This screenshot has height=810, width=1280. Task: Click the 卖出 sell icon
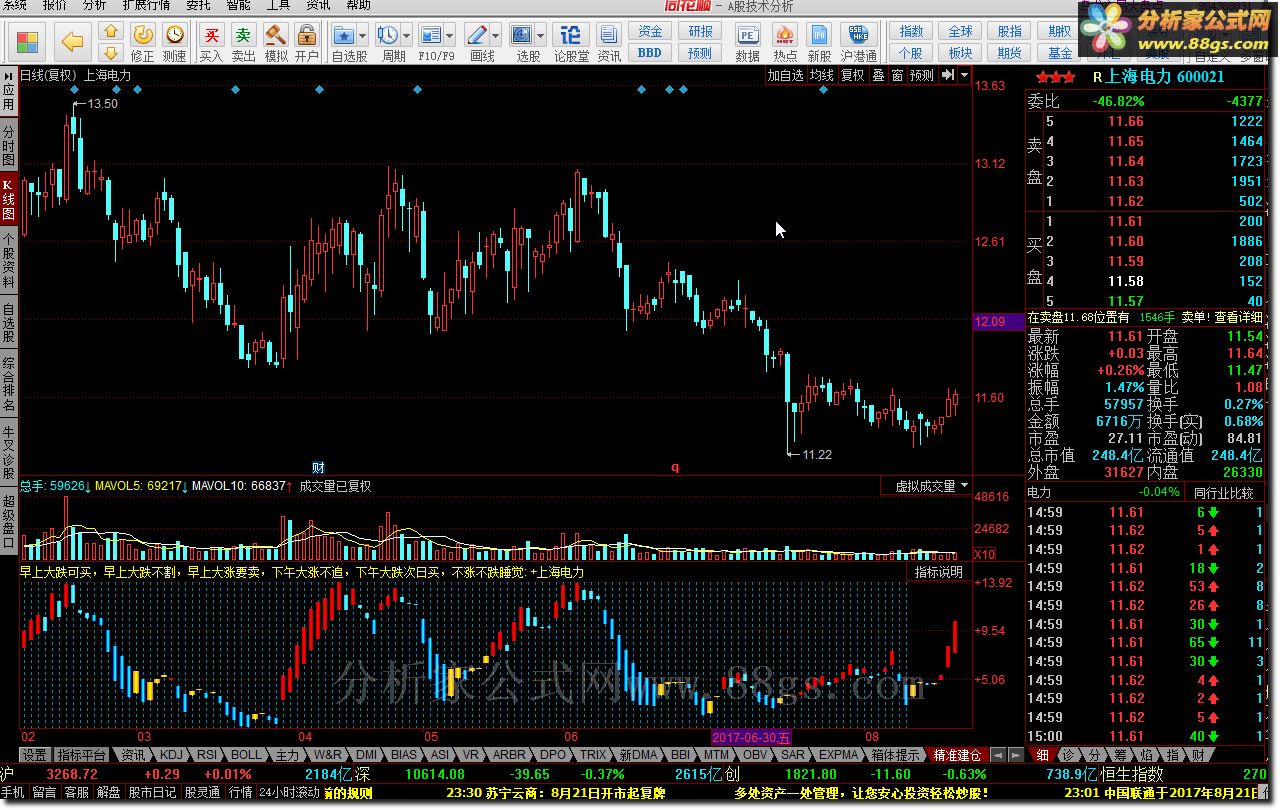(x=243, y=42)
